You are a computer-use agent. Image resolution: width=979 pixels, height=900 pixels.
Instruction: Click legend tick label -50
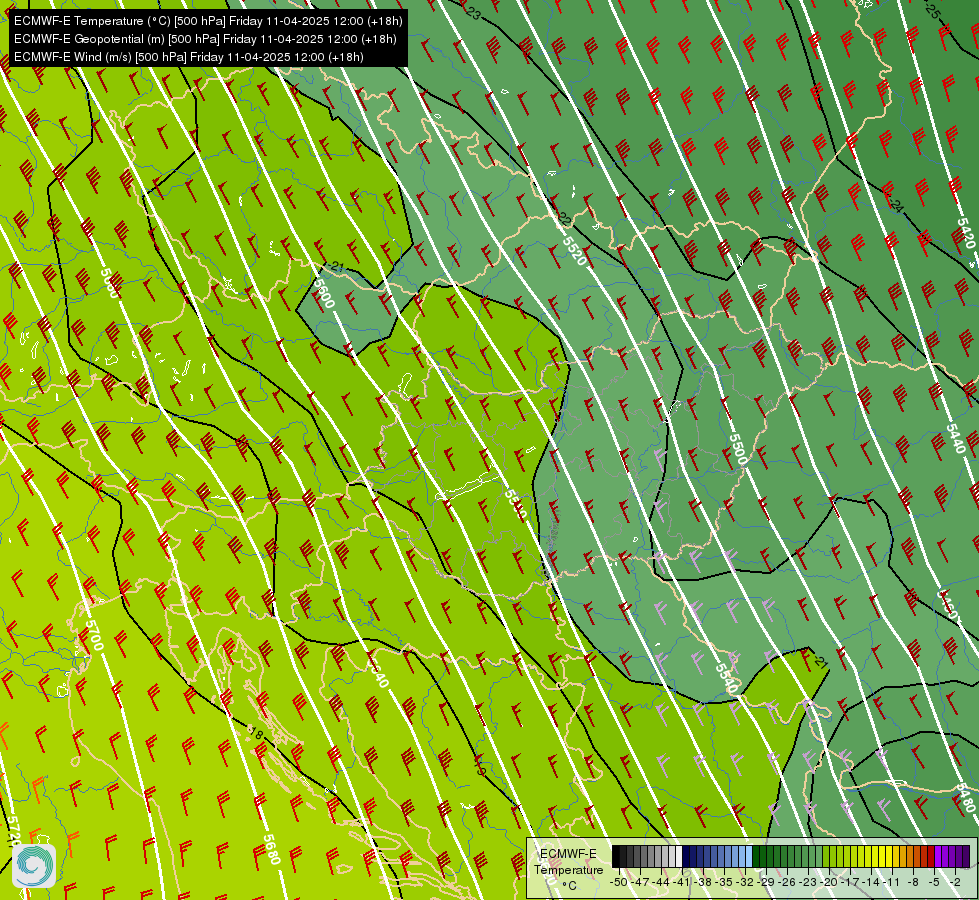[618, 882]
